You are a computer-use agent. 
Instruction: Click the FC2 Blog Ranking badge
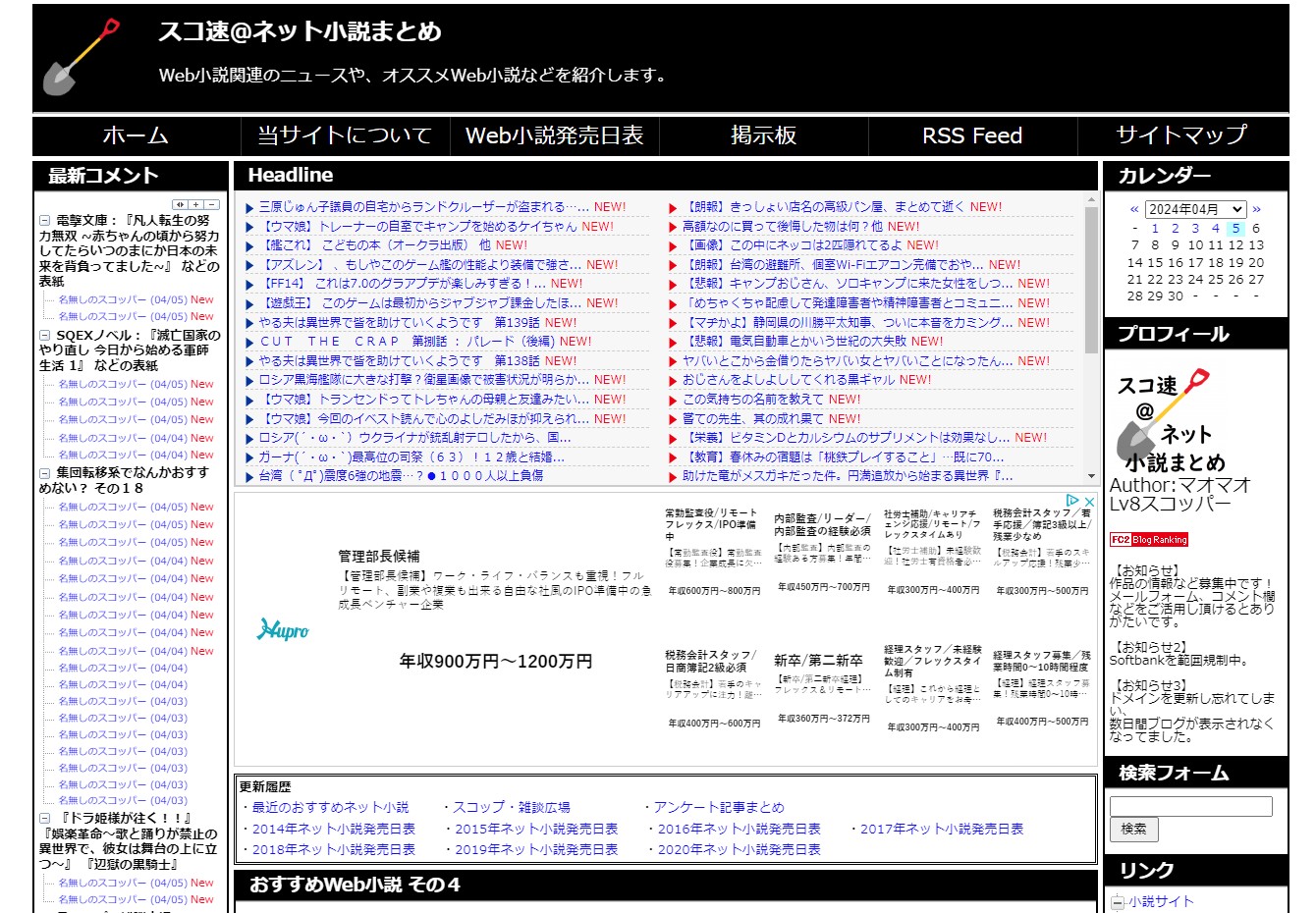tap(1149, 539)
